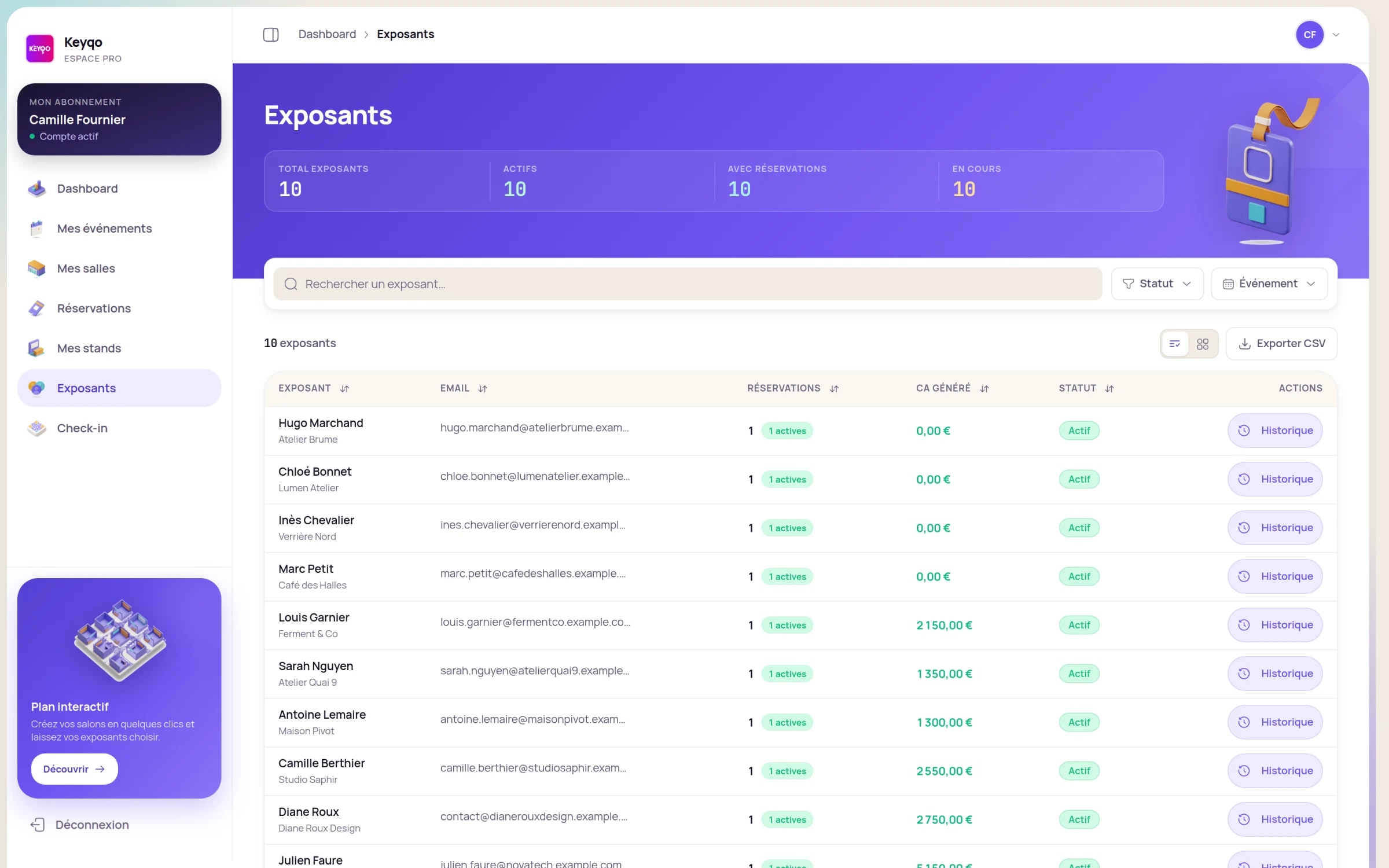Image resolution: width=1389 pixels, height=868 pixels.
Task: Open Historique for Inès Chevalier
Action: pyautogui.click(x=1275, y=528)
